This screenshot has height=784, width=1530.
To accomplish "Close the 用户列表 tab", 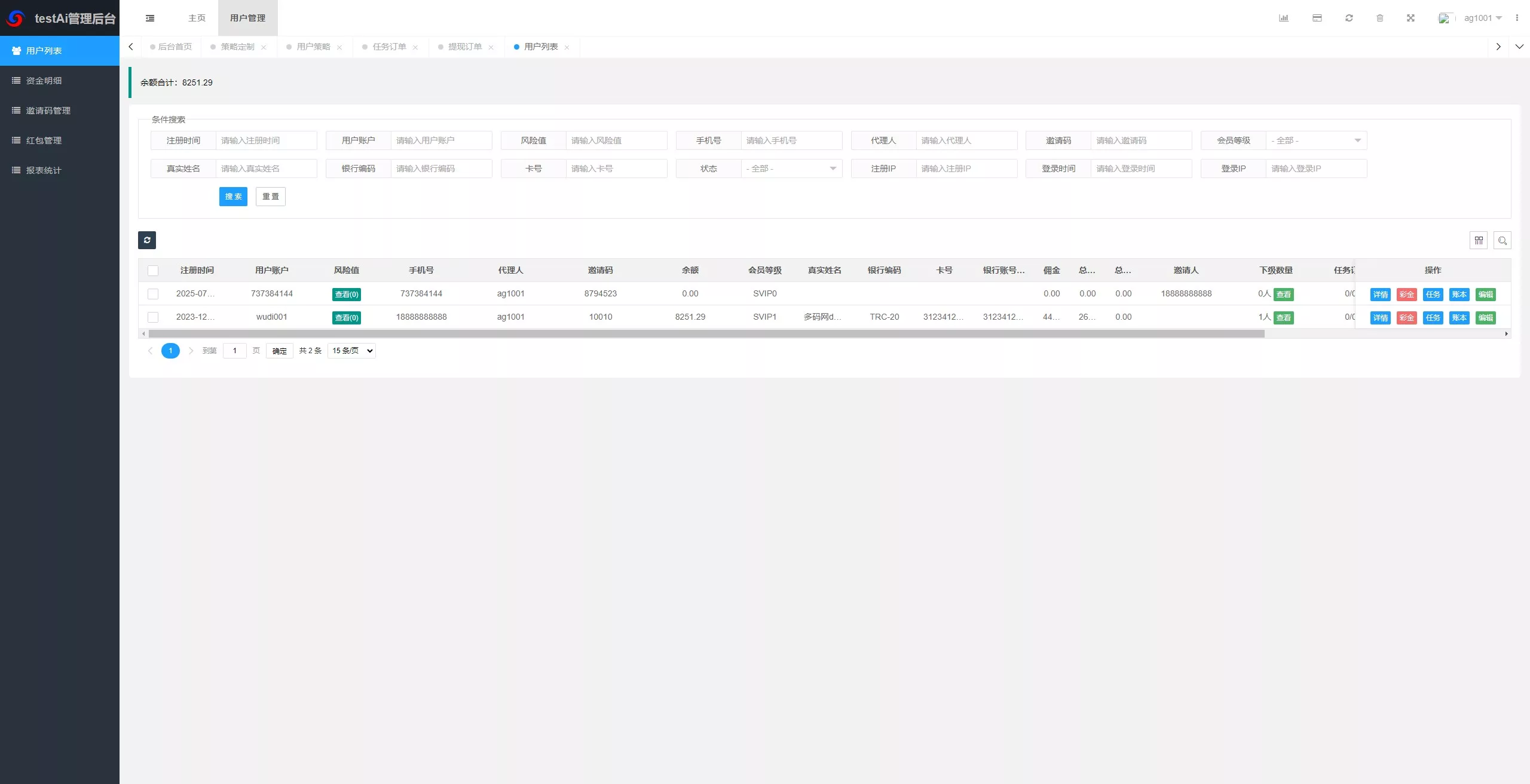I will 567,47.
